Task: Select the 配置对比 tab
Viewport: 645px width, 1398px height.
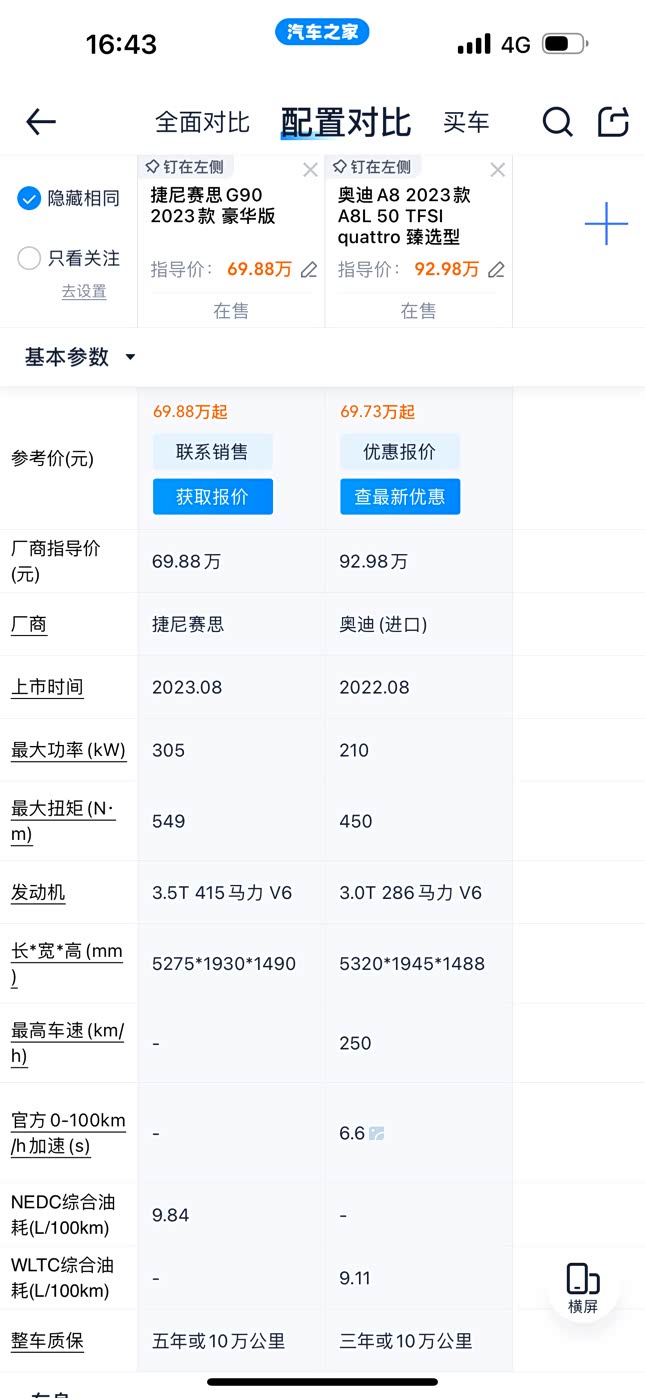Action: (x=346, y=122)
